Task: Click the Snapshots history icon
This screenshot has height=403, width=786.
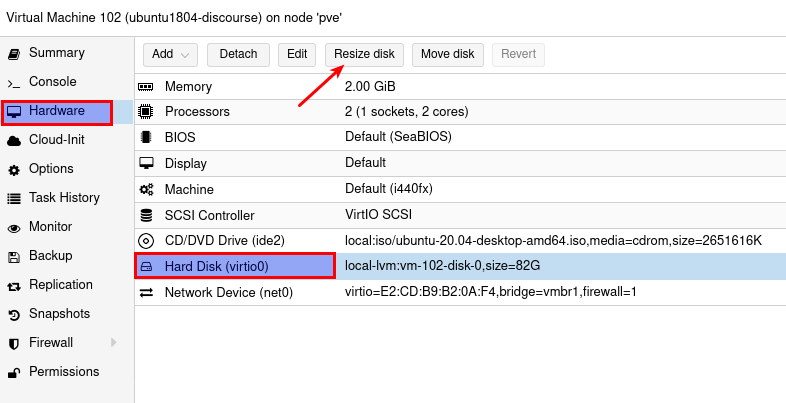Action: (14, 314)
